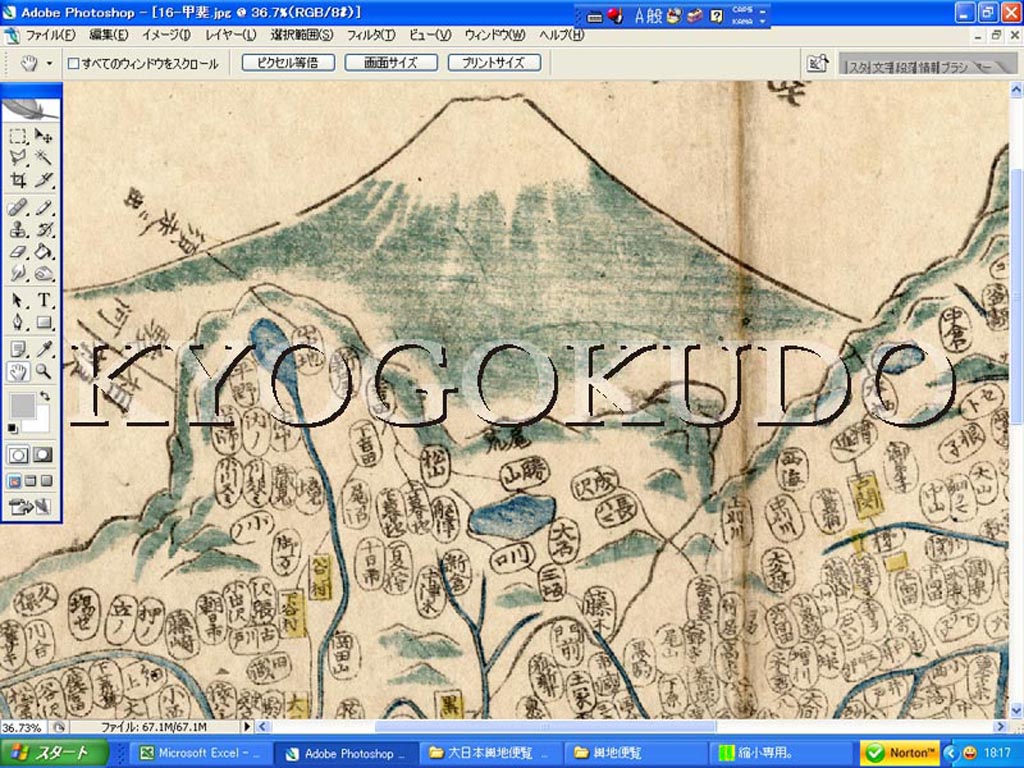Switch to Standard editing mode
Screen dimensions: 1024x768
click(18, 455)
